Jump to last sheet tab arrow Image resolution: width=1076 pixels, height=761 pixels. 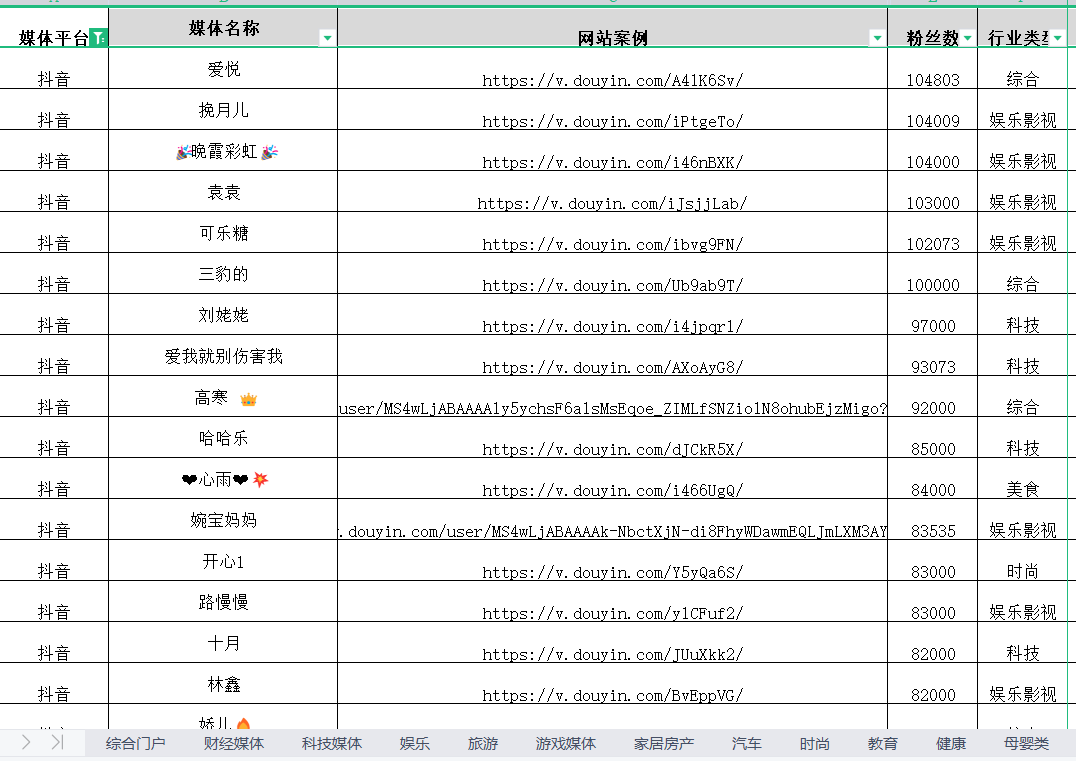click(58, 742)
